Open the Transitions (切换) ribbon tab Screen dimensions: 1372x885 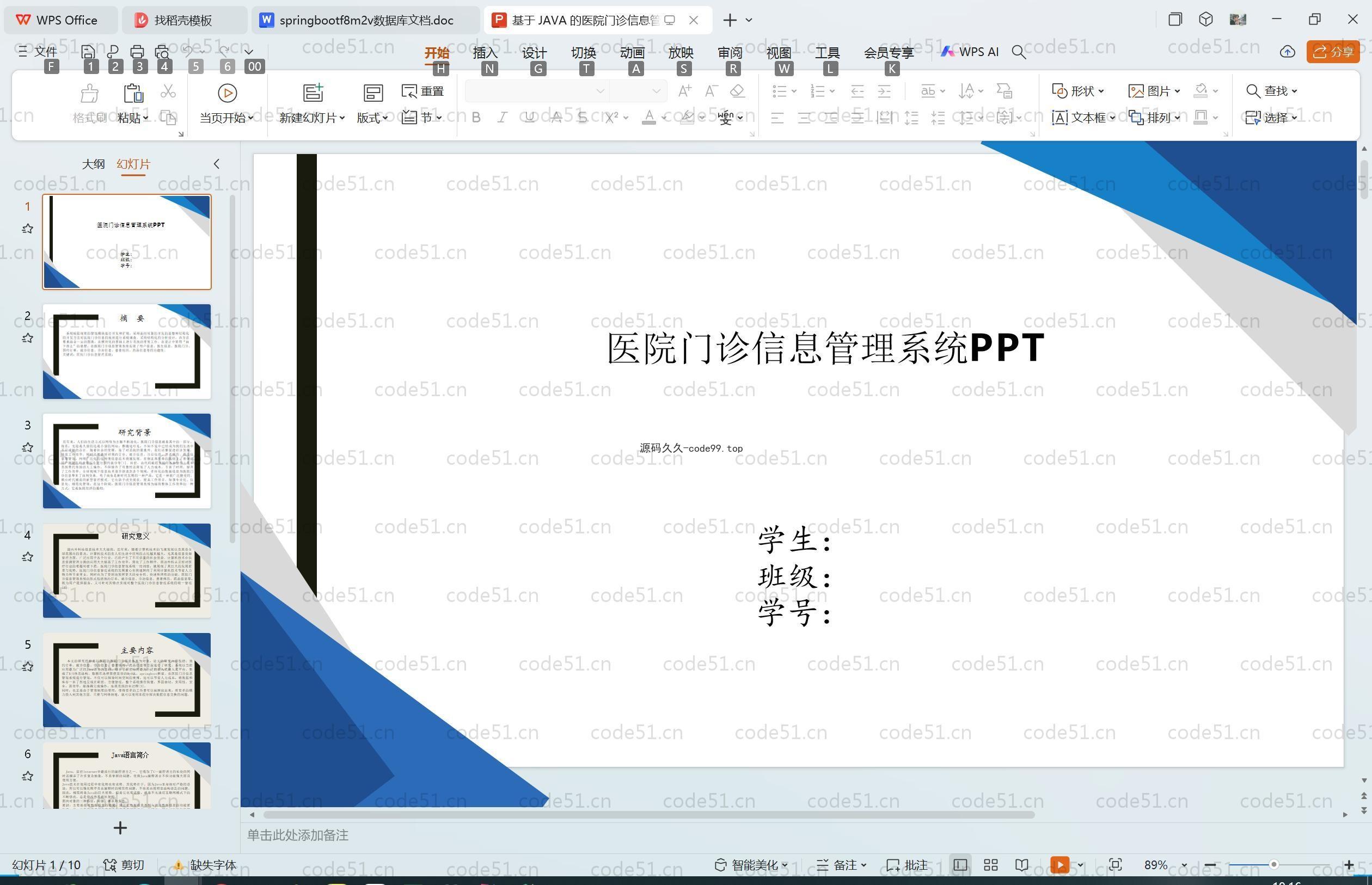coord(584,52)
